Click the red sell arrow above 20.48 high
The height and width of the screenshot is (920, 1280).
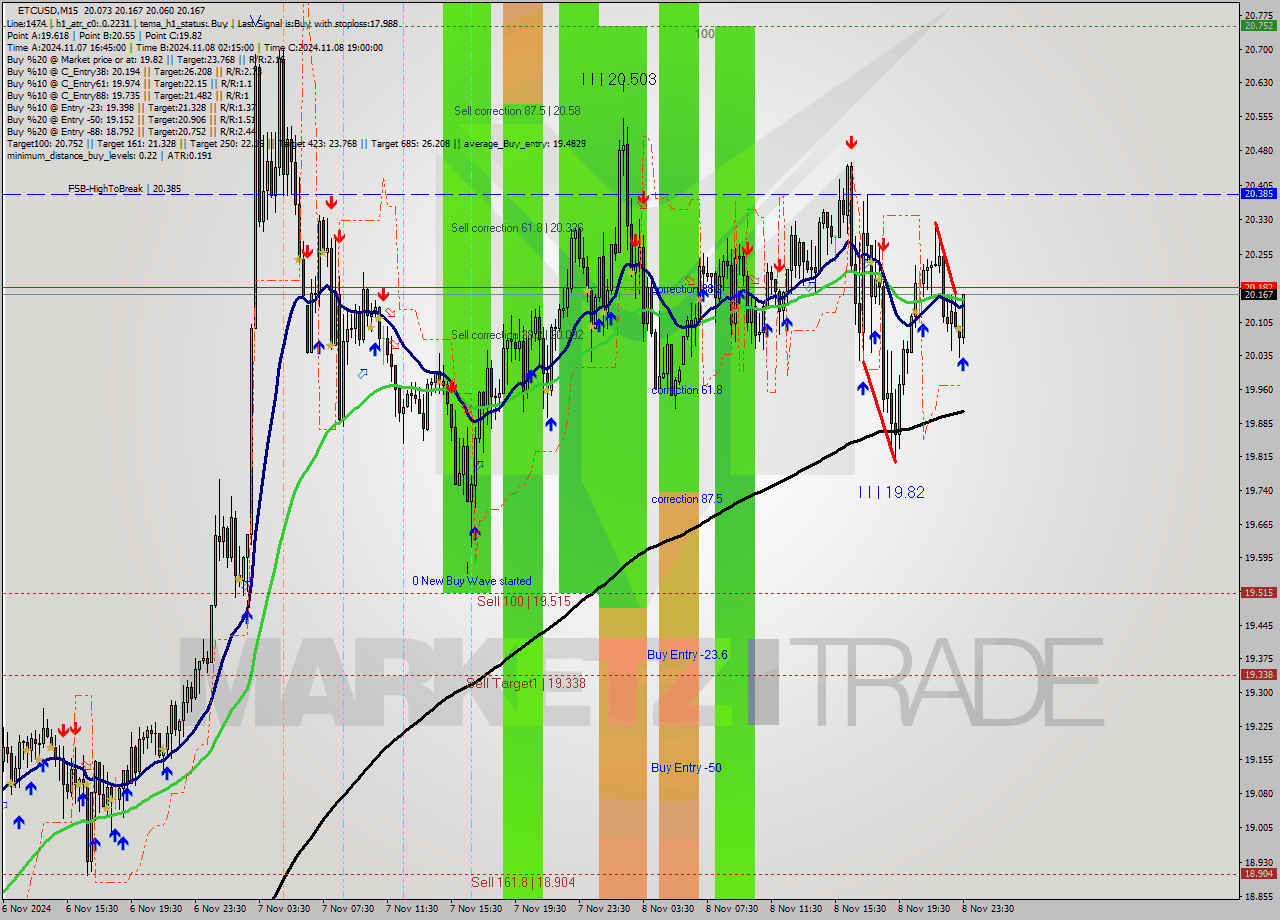point(850,143)
